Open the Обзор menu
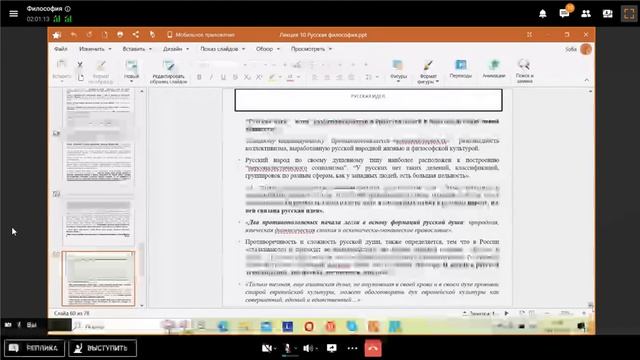The height and width of the screenshot is (360, 640). tap(267, 49)
